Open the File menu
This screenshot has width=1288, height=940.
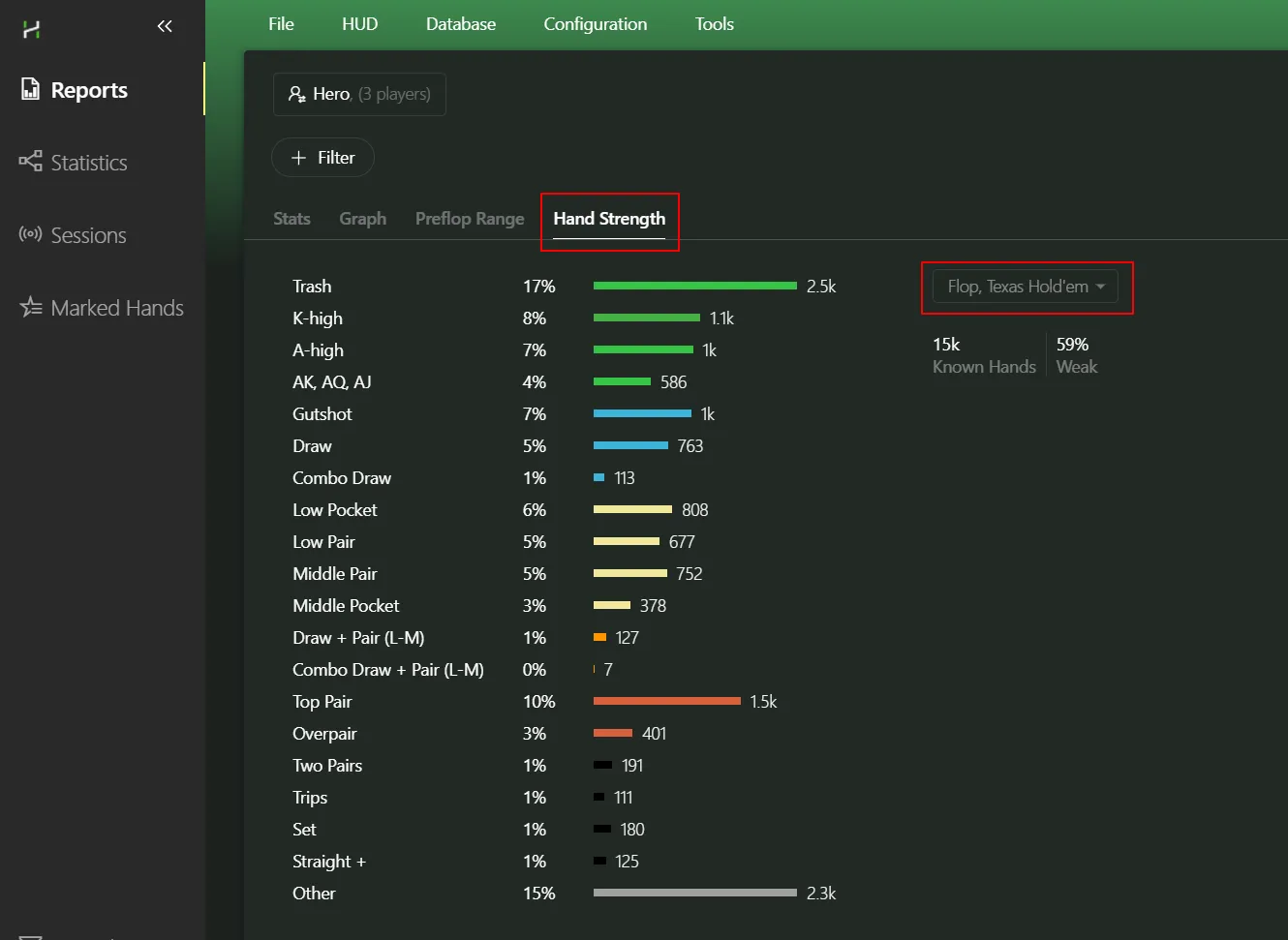pos(281,24)
